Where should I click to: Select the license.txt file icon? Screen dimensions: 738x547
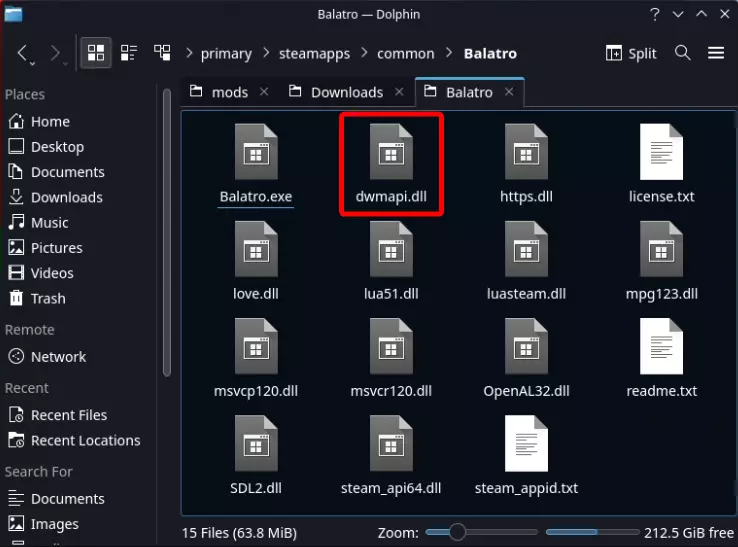click(661, 152)
